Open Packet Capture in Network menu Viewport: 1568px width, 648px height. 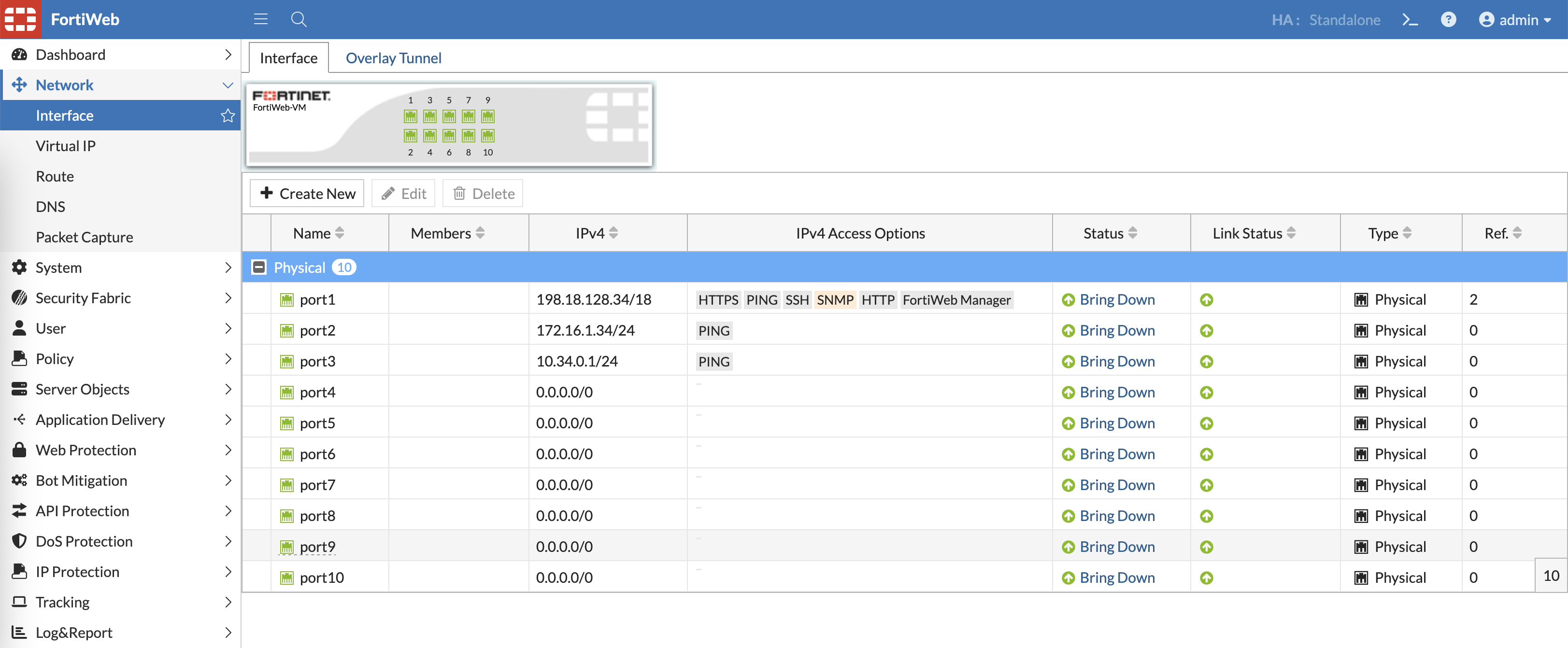pos(84,237)
